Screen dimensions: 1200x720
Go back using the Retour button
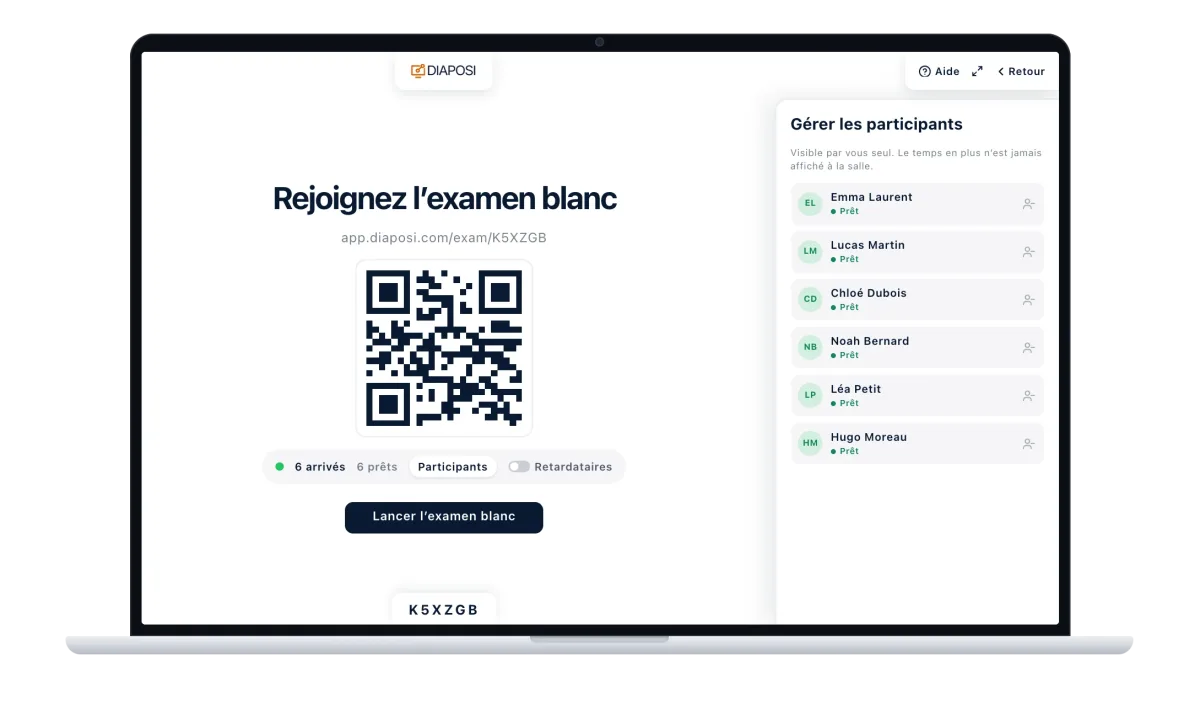[1021, 71]
